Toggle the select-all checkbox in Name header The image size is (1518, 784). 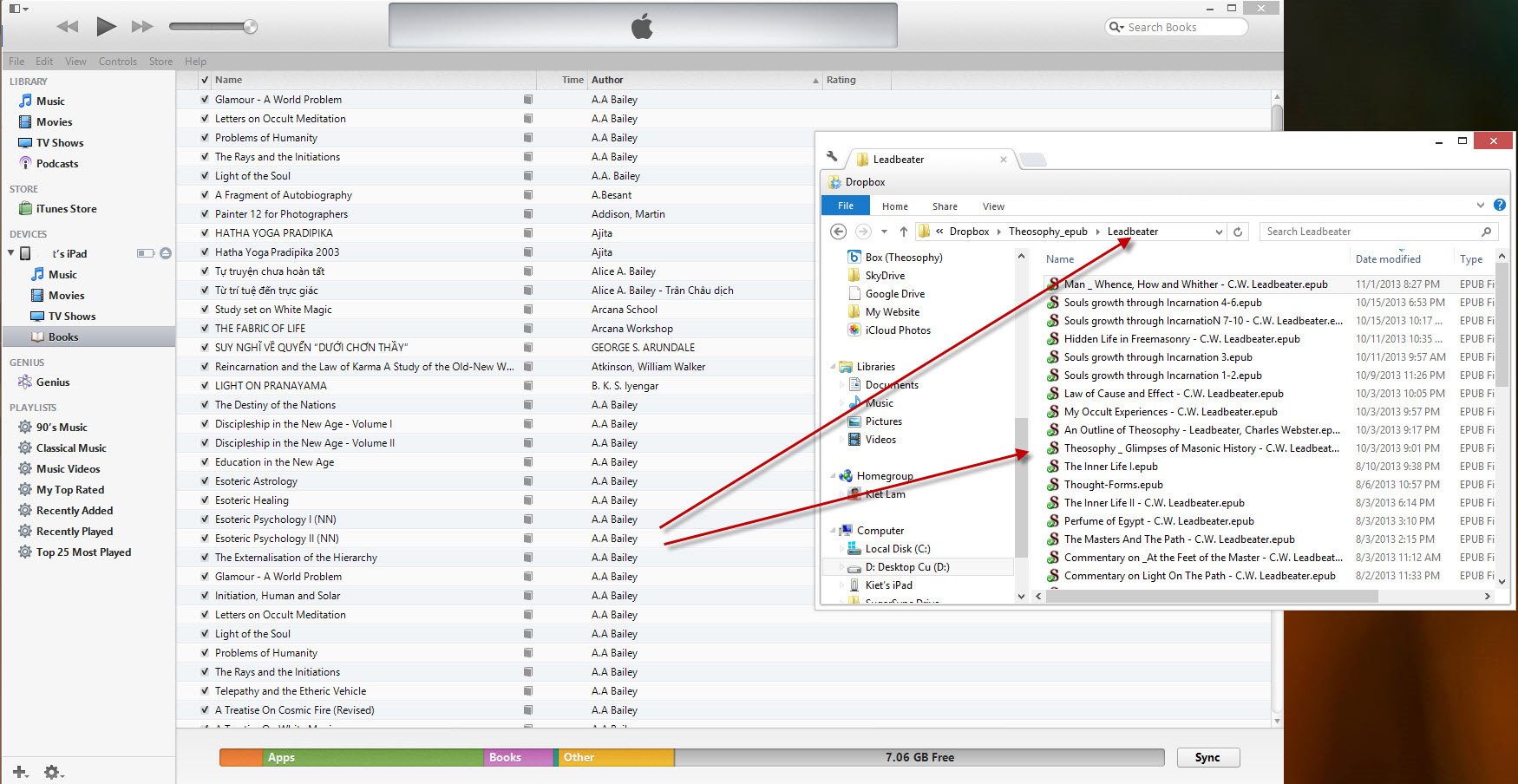coord(205,80)
